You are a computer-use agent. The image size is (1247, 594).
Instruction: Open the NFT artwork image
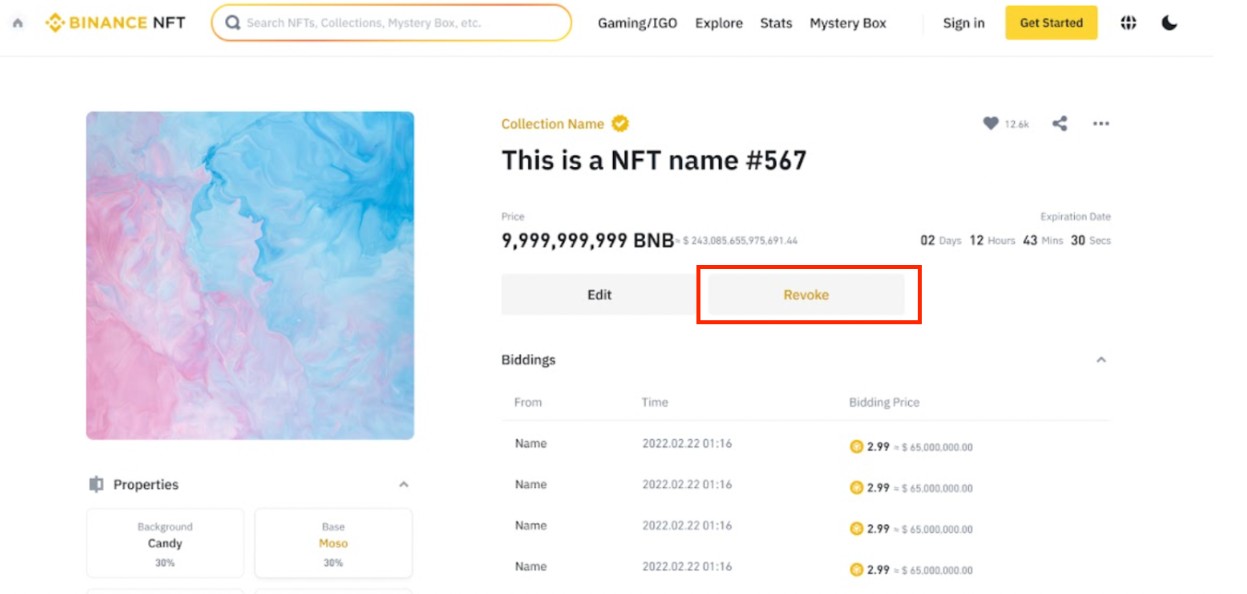(250, 275)
